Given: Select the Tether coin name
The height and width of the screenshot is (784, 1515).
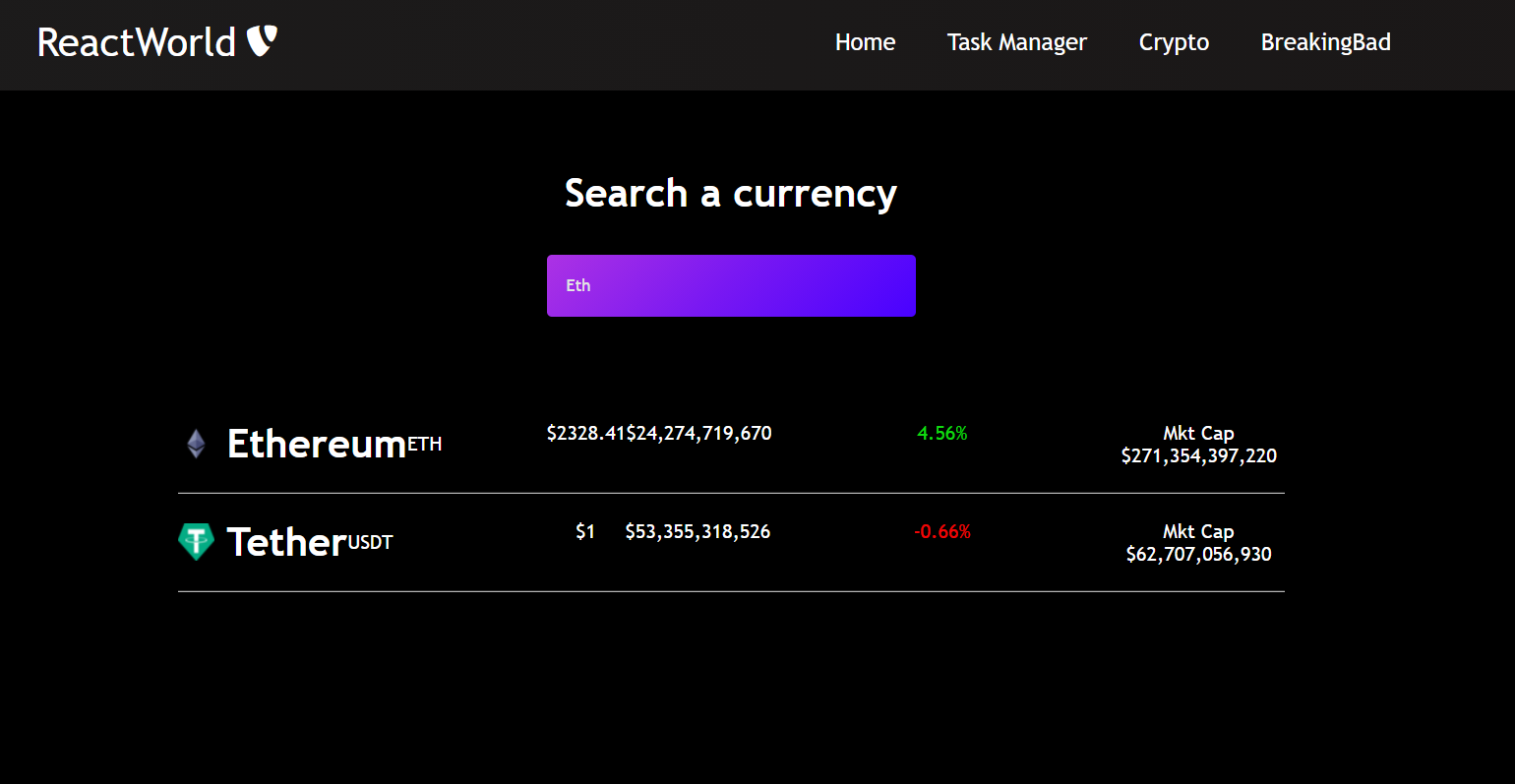Looking at the screenshot, I should click(x=287, y=542).
